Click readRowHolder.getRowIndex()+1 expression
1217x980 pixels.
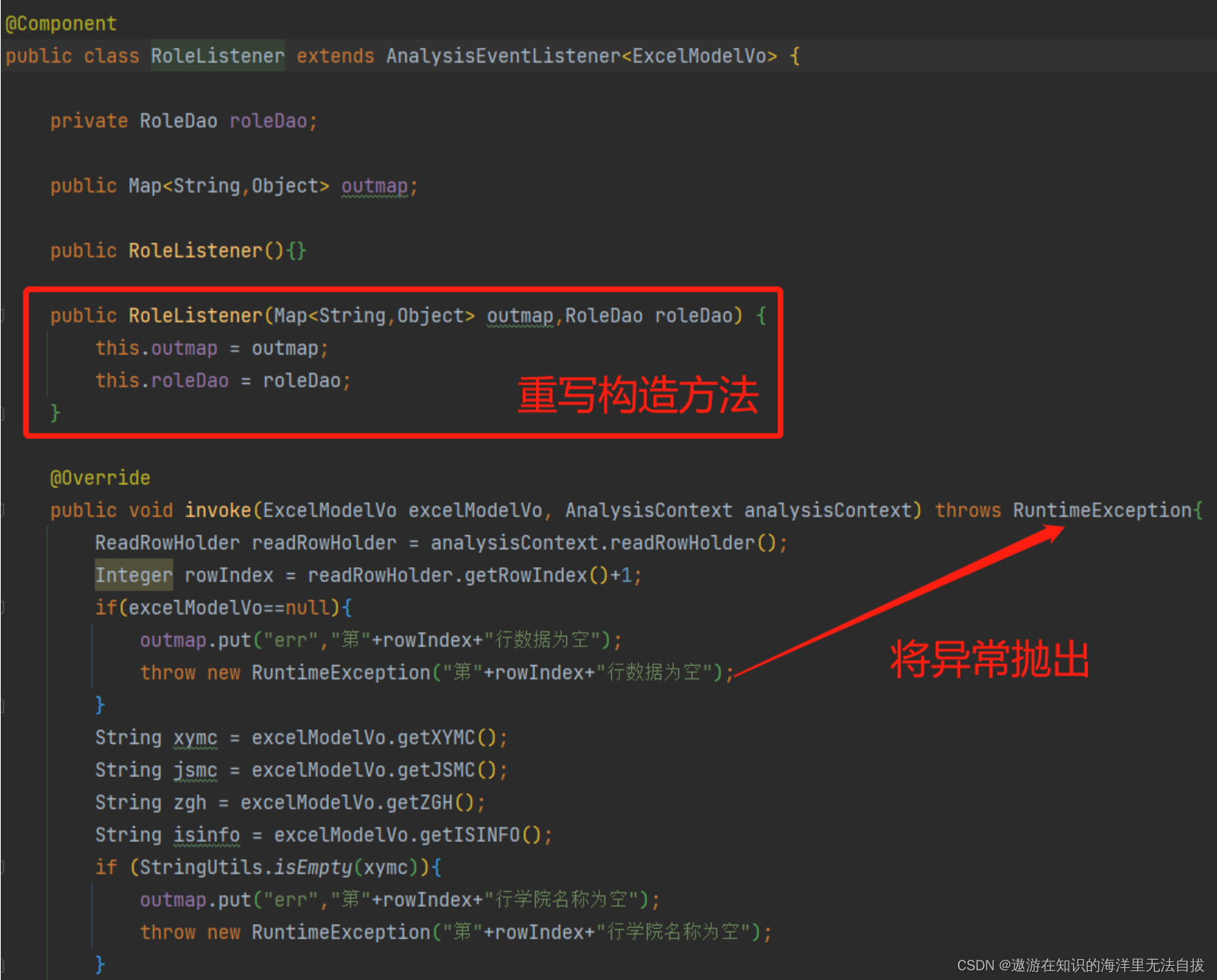(x=470, y=575)
